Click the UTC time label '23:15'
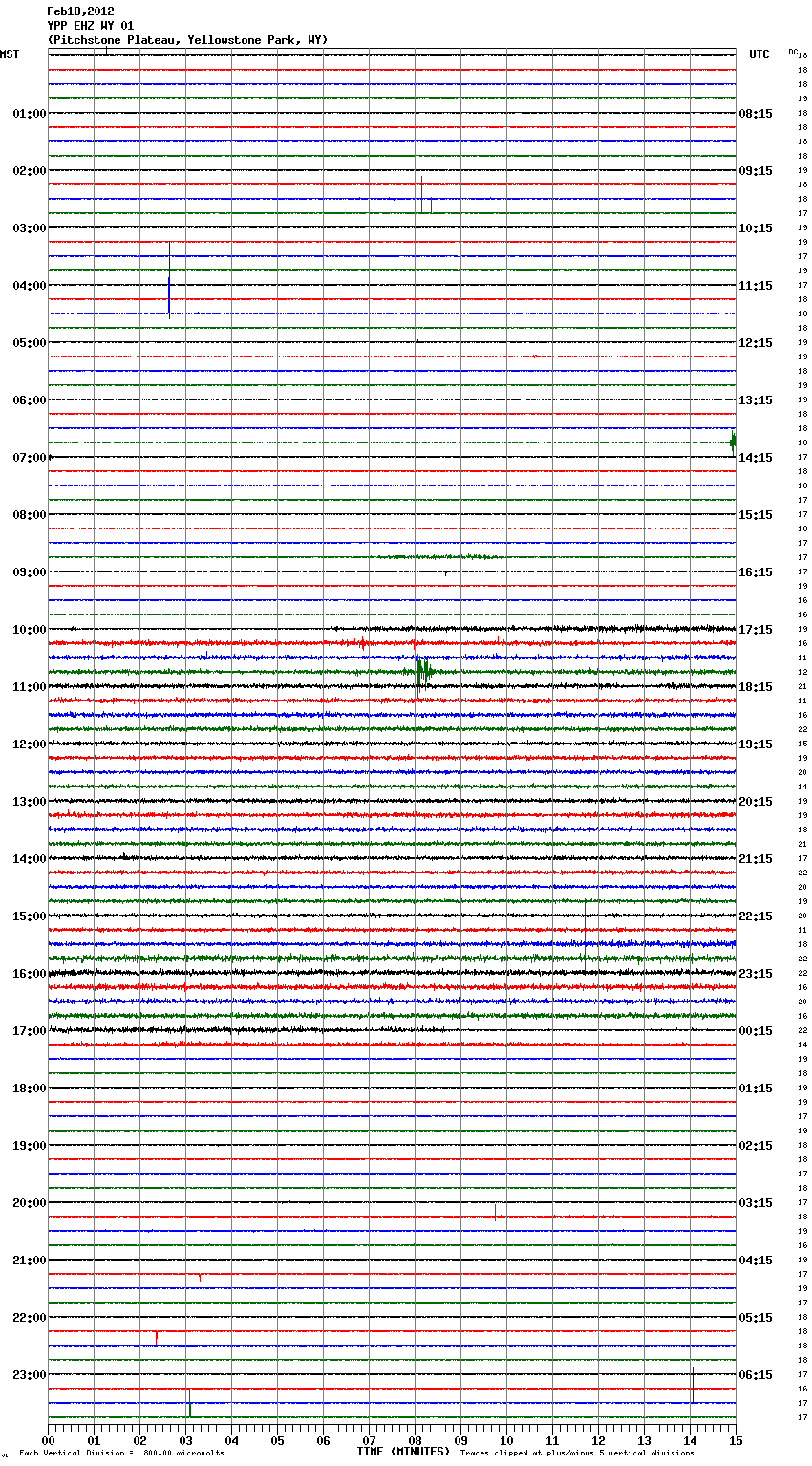The height and width of the screenshot is (1466, 812). tap(756, 974)
